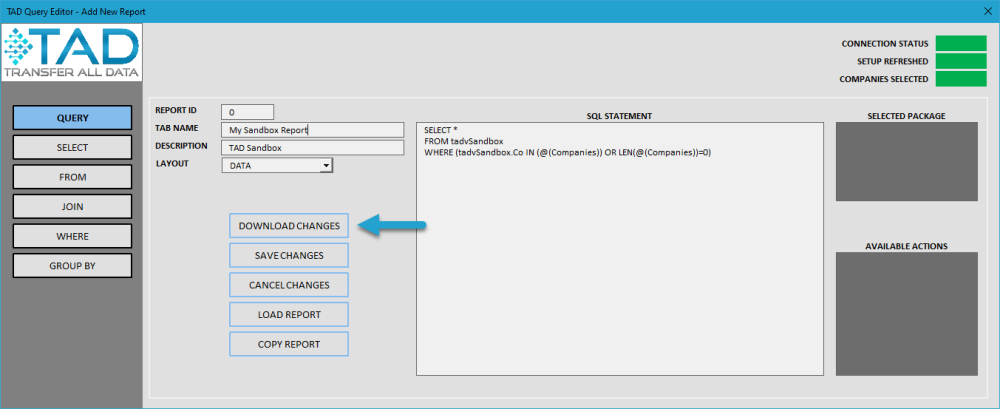Click the 'COMPANIES SELECTED' label
The width and height of the screenshot is (1000, 409).
[x=884, y=80]
